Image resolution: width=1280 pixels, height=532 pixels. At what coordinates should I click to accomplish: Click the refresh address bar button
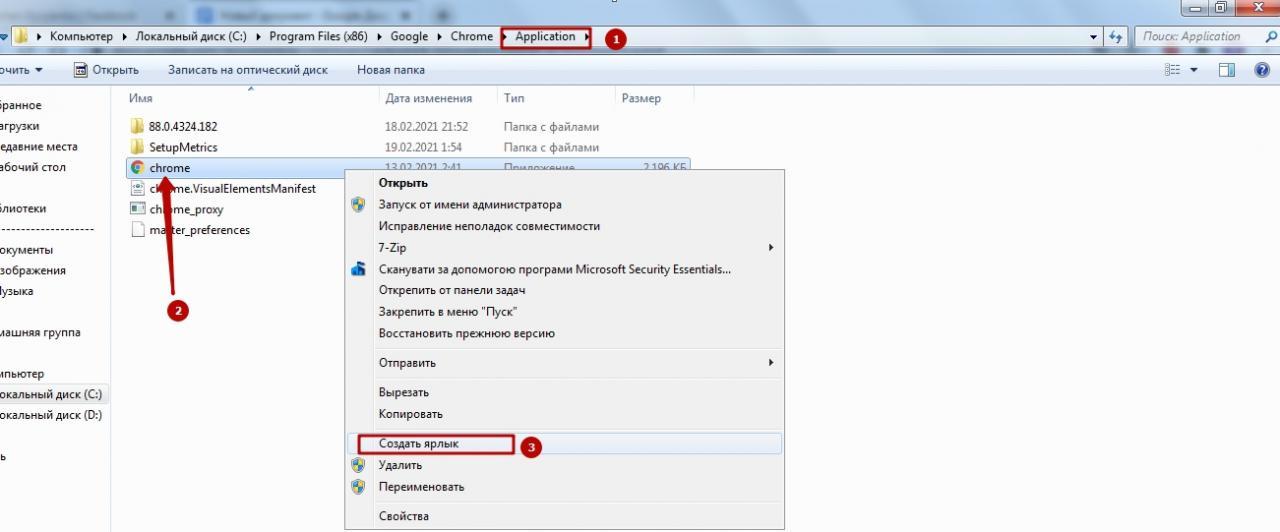tap(1117, 36)
